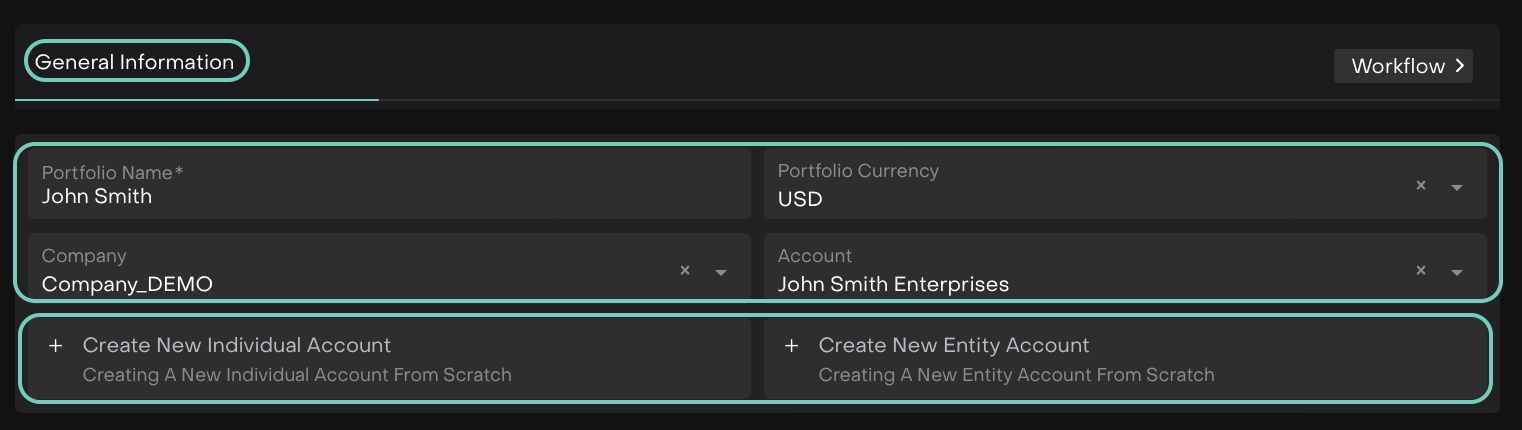Click the Workflow chevron arrow
1522x430 pixels.
pos(1460,66)
